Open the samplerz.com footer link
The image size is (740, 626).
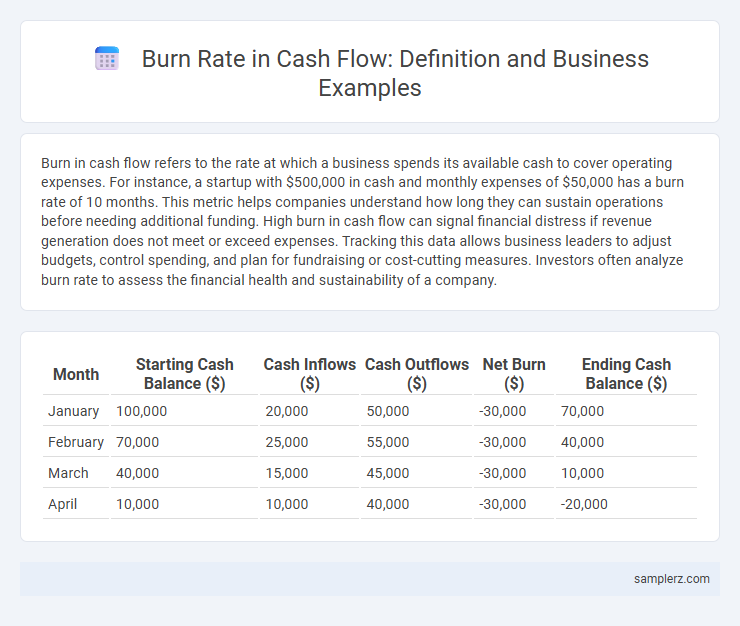click(x=672, y=578)
